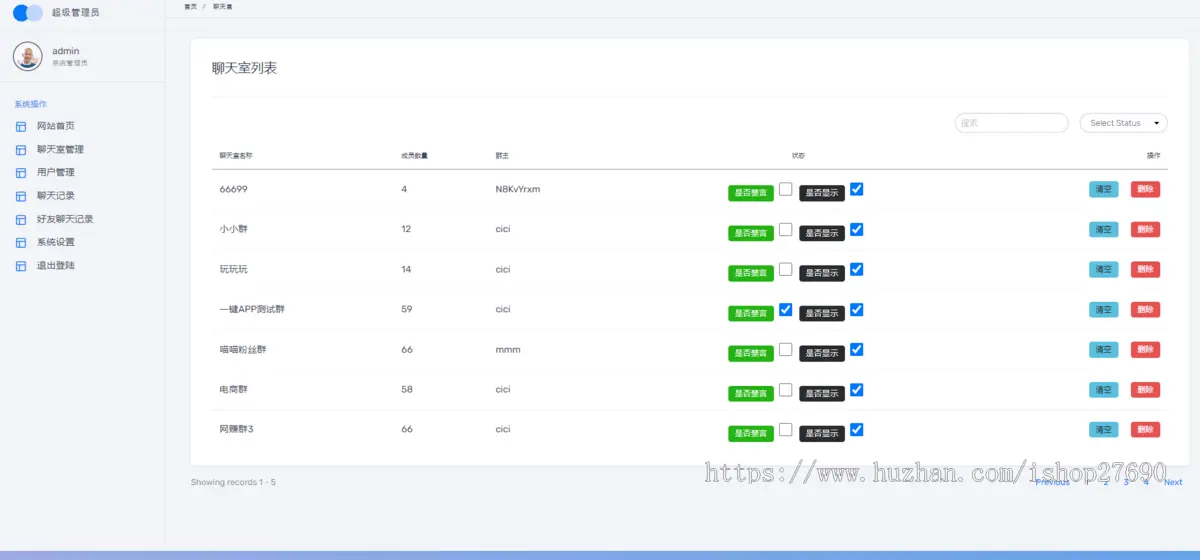Open 系统设置 in the sidebar

[56, 242]
